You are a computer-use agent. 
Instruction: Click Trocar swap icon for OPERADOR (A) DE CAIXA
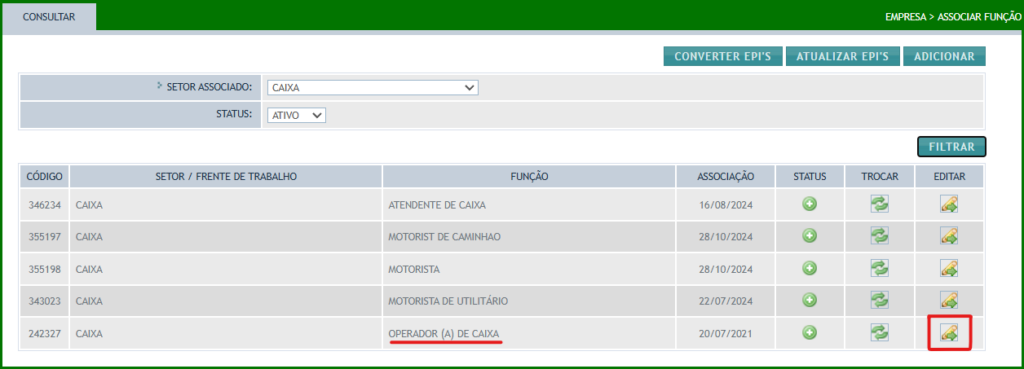click(x=880, y=332)
